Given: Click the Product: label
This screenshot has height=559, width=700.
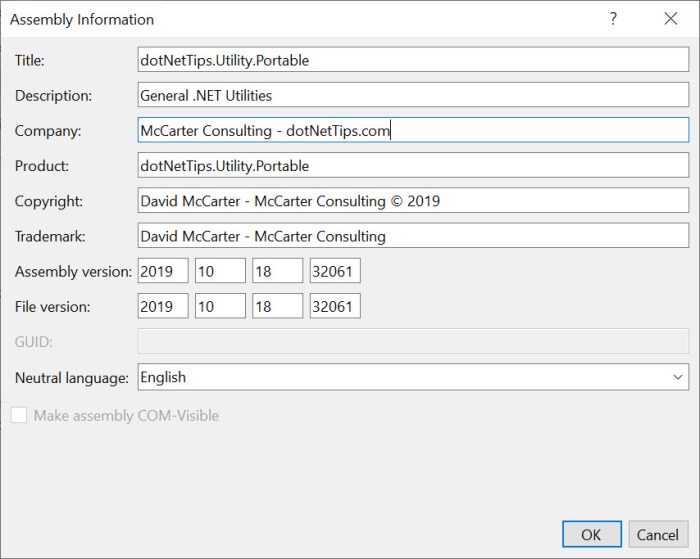Looking at the screenshot, I should [x=42, y=166].
